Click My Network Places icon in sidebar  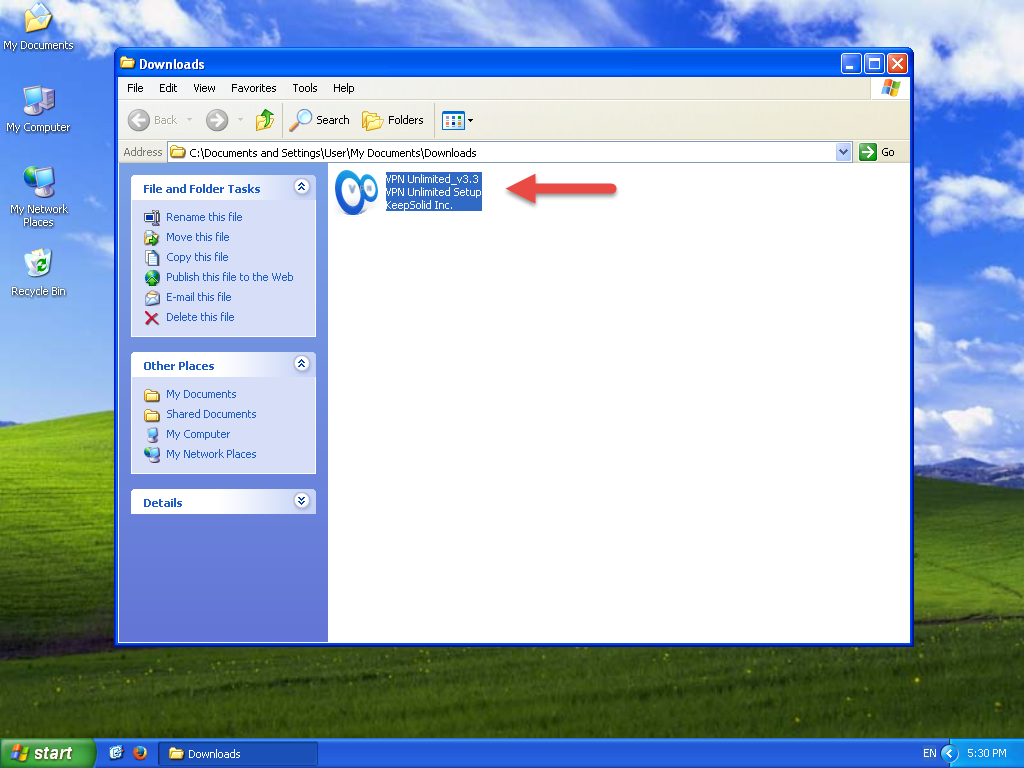click(x=152, y=455)
